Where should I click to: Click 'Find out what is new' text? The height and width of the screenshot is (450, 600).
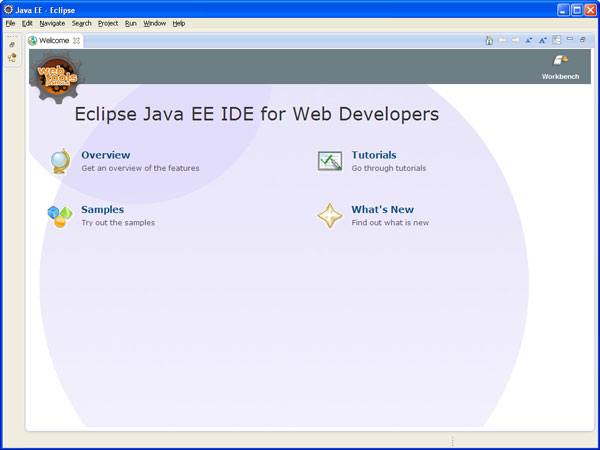(x=390, y=223)
